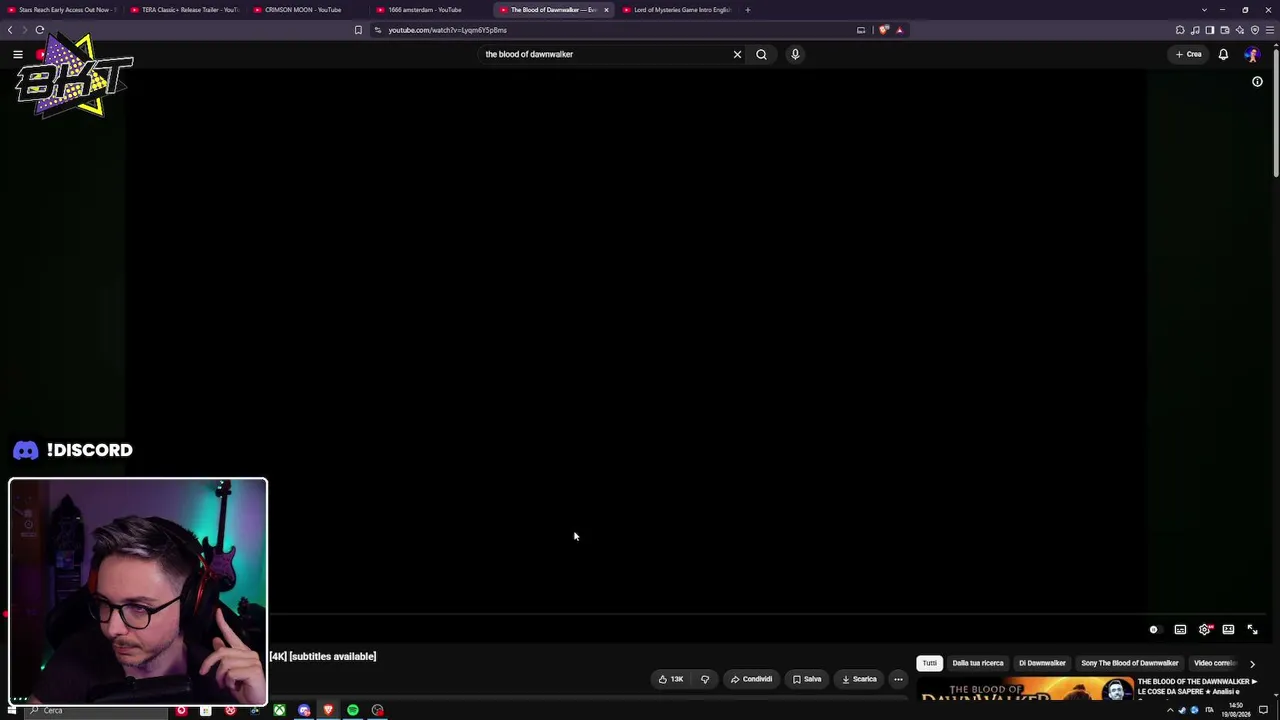Viewport: 1280px width, 720px height.
Task: Save the video with Salva
Action: pos(807,679)
